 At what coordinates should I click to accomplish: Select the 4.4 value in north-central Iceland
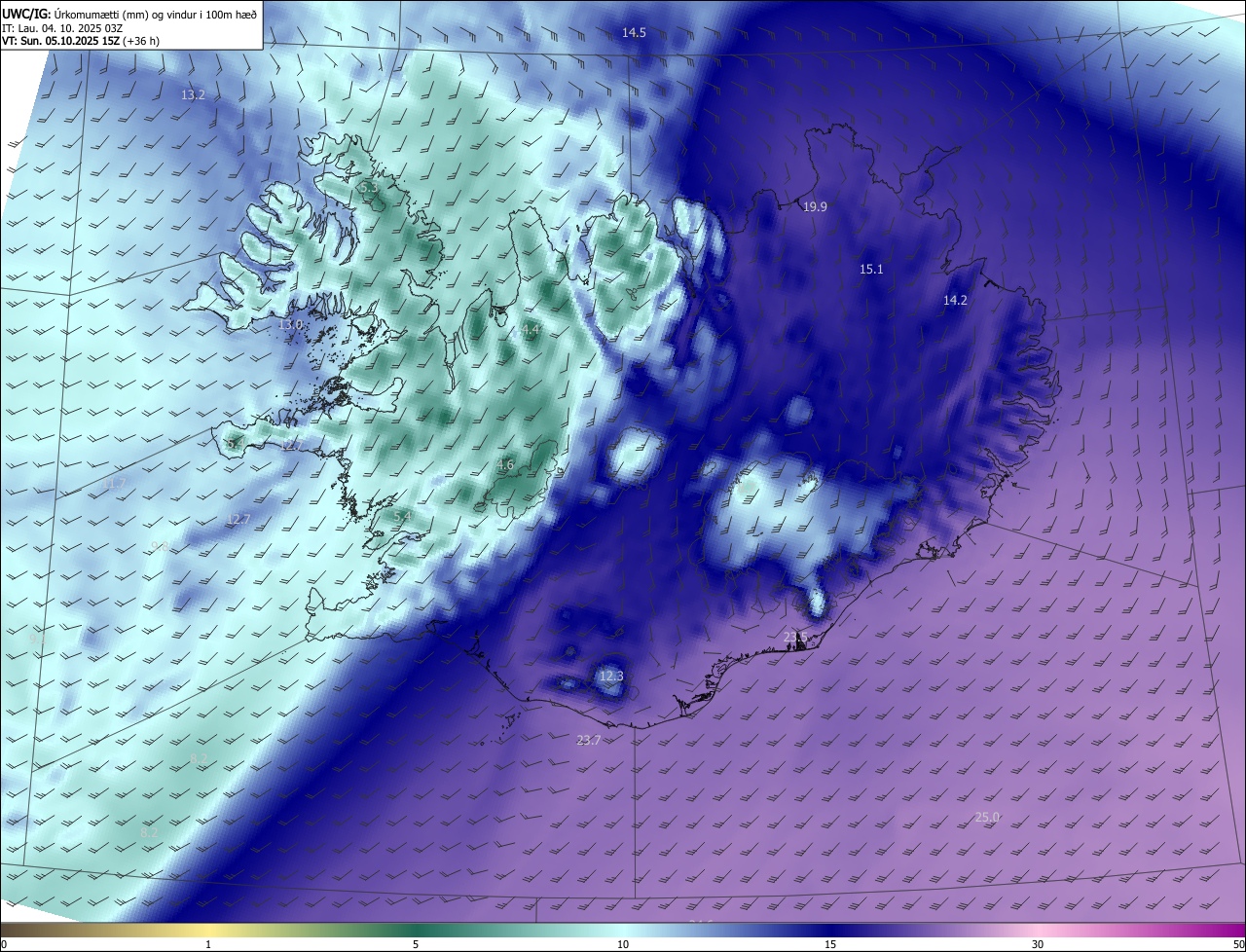coord(530,331)
